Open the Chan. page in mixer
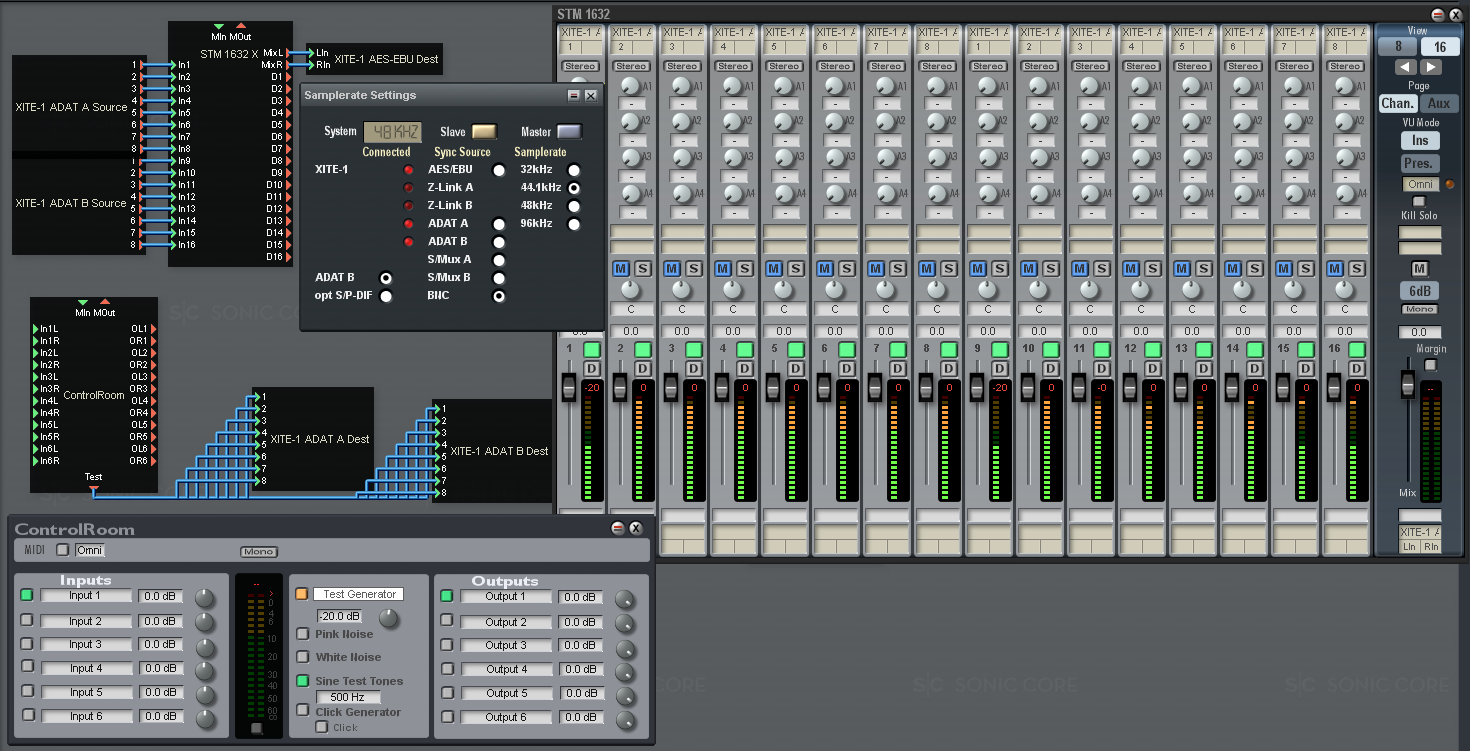1470x751 pixels. (x=1398, y=104)
